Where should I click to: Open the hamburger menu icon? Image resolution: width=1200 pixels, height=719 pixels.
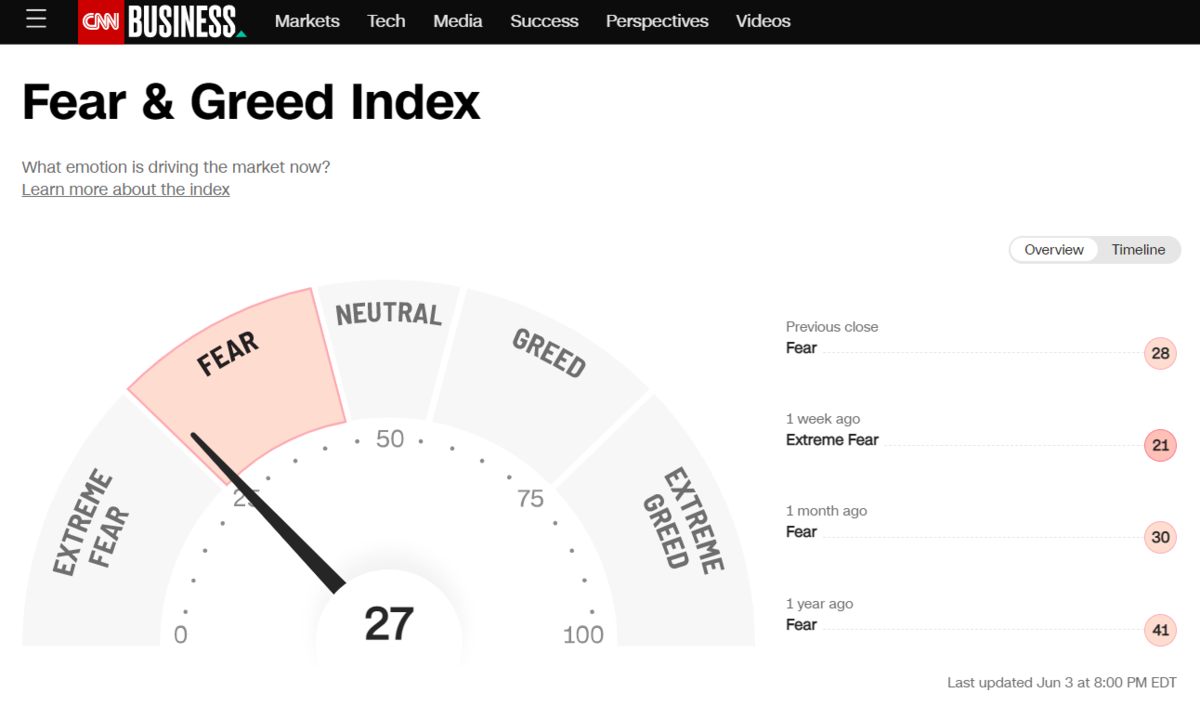[x=36, y=19]
